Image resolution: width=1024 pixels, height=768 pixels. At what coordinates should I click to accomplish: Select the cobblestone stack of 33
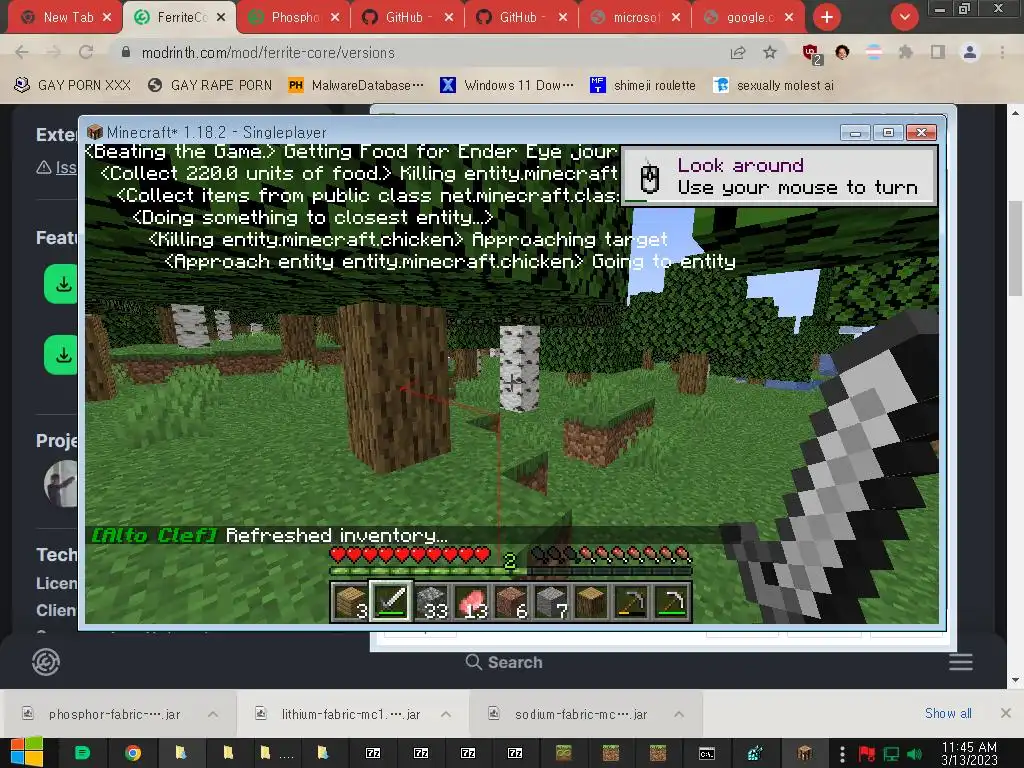(431, 601)
